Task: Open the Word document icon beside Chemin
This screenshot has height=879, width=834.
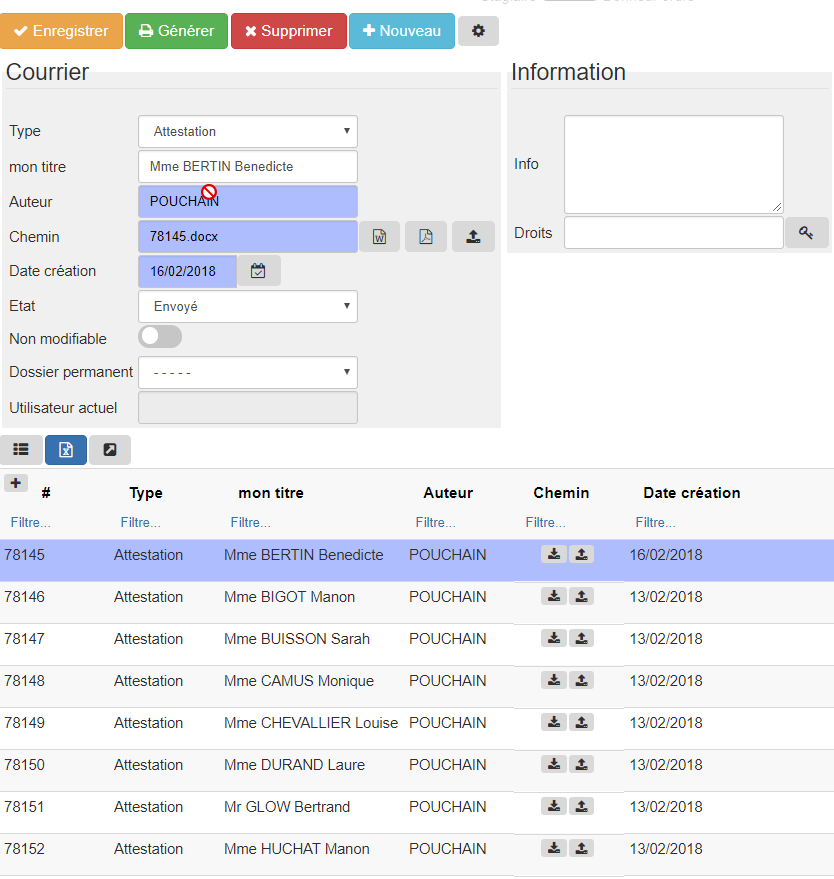Action: 379,237
